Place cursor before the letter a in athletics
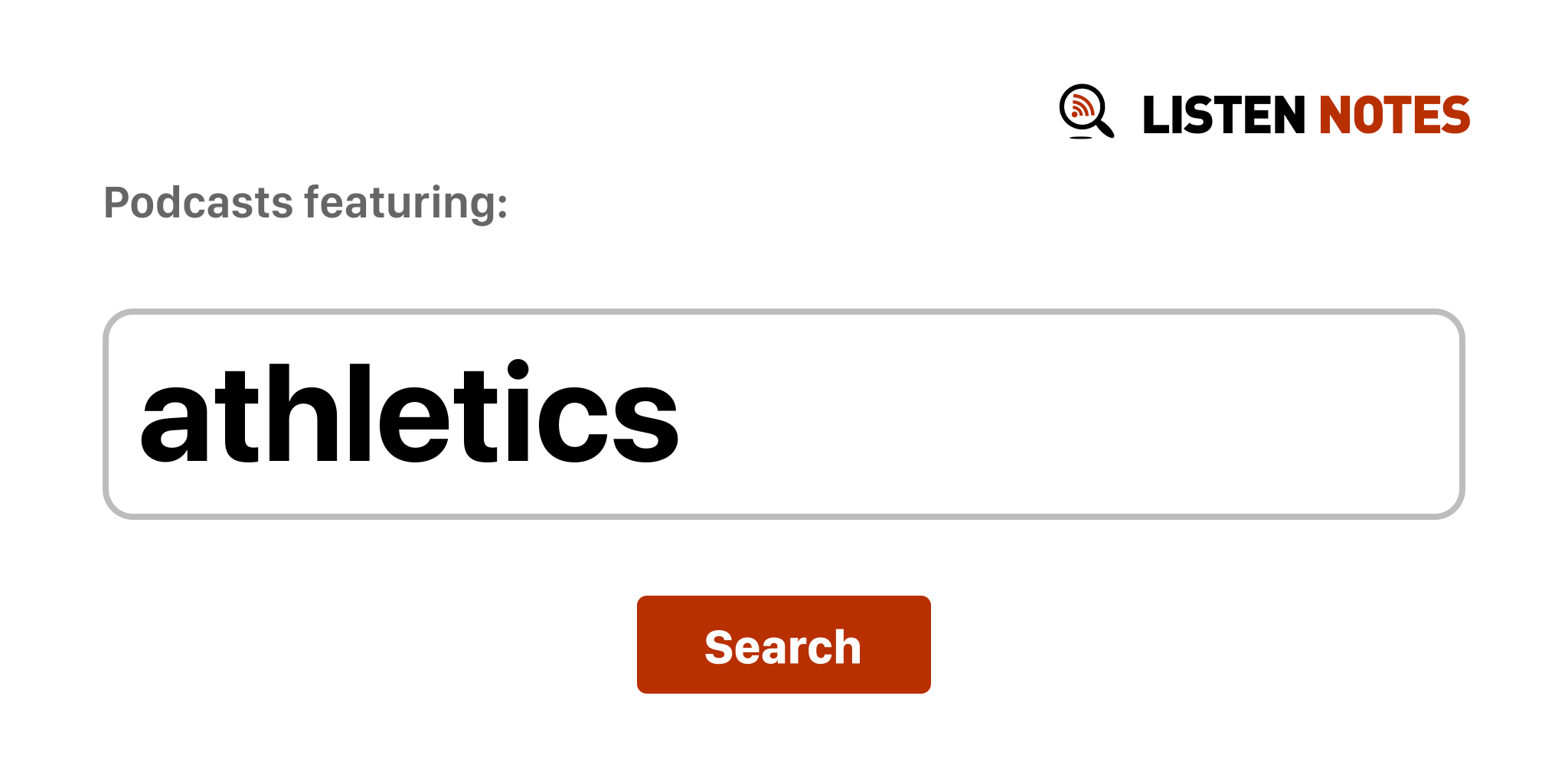 click(140, 414)
